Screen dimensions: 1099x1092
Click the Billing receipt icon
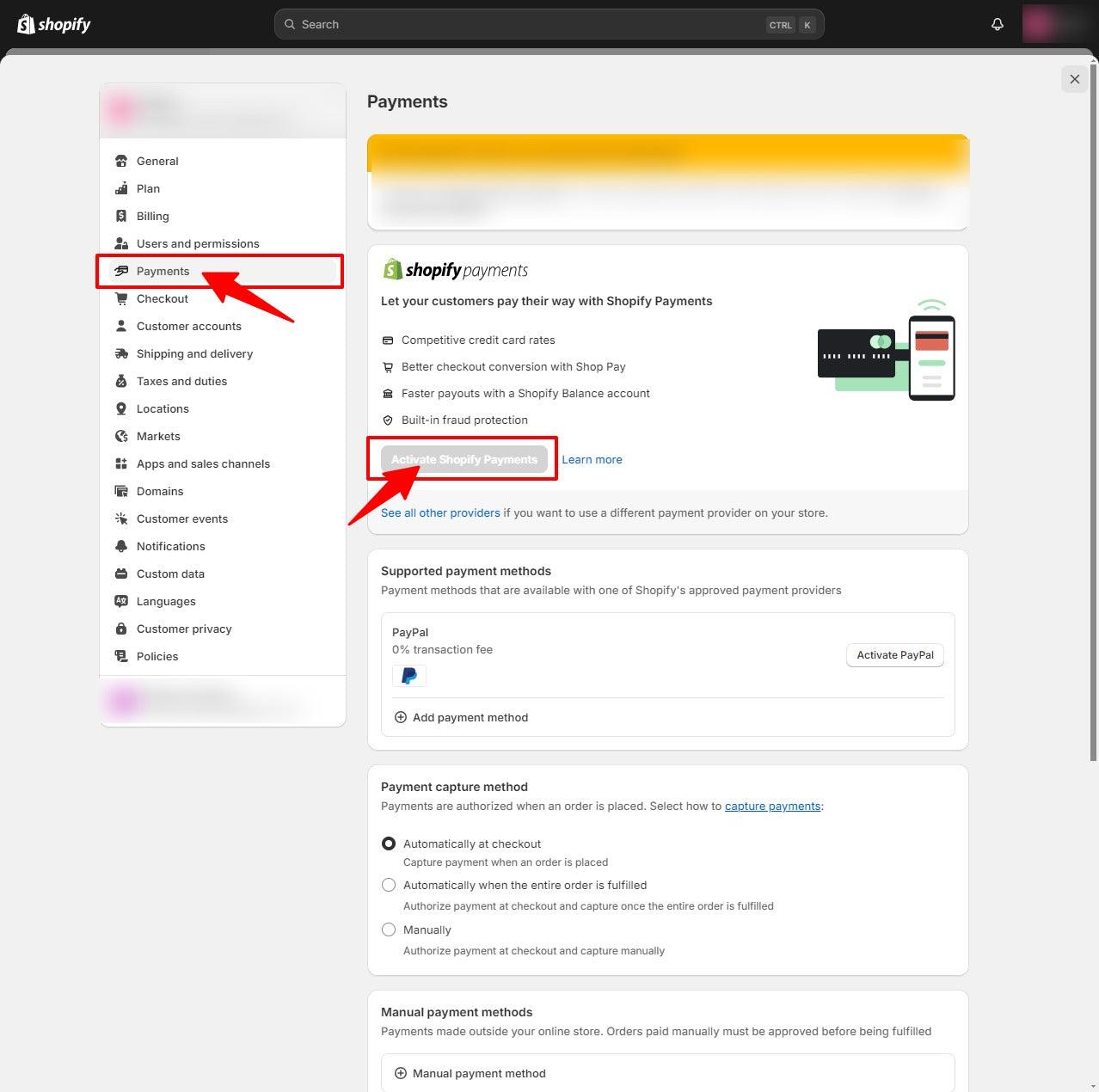pyautogui.click(x=121, y=216)
